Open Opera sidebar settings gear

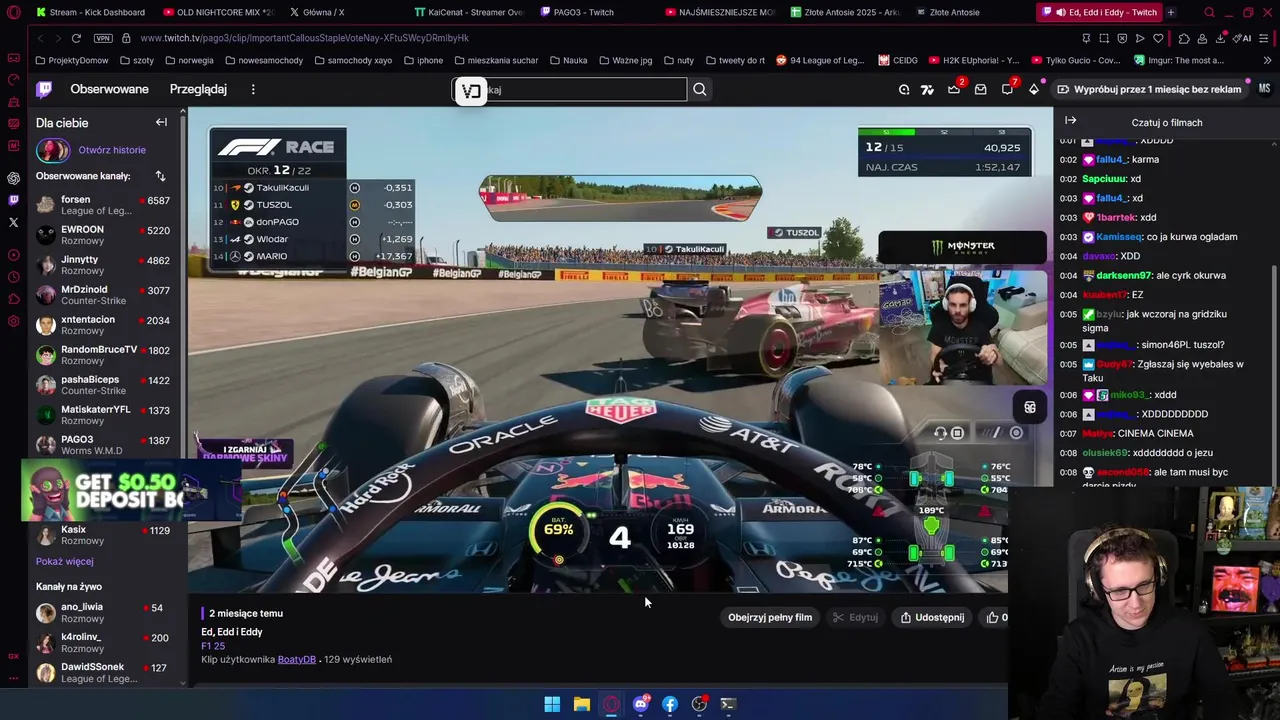[13, 321]
